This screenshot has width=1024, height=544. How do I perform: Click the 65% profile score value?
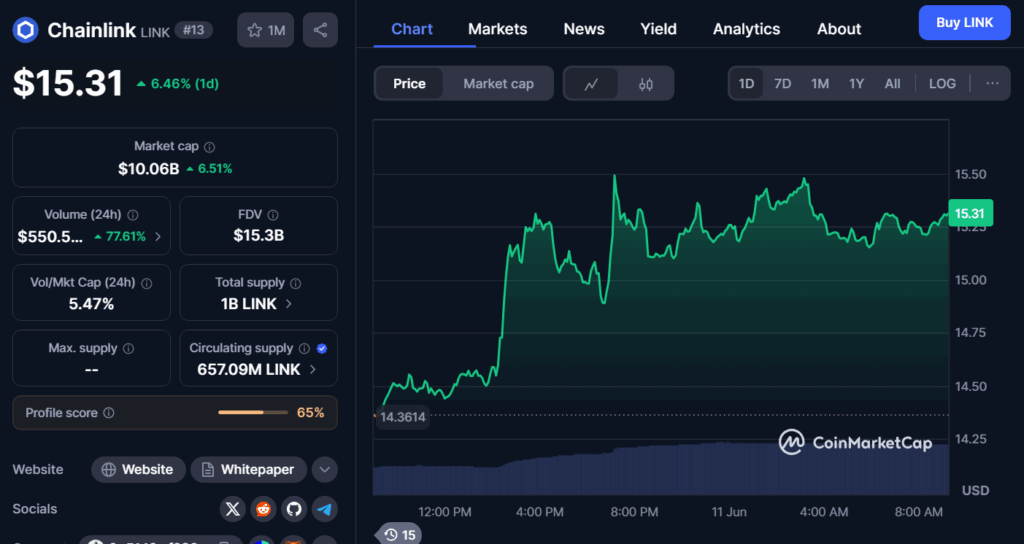pos(310,413)
